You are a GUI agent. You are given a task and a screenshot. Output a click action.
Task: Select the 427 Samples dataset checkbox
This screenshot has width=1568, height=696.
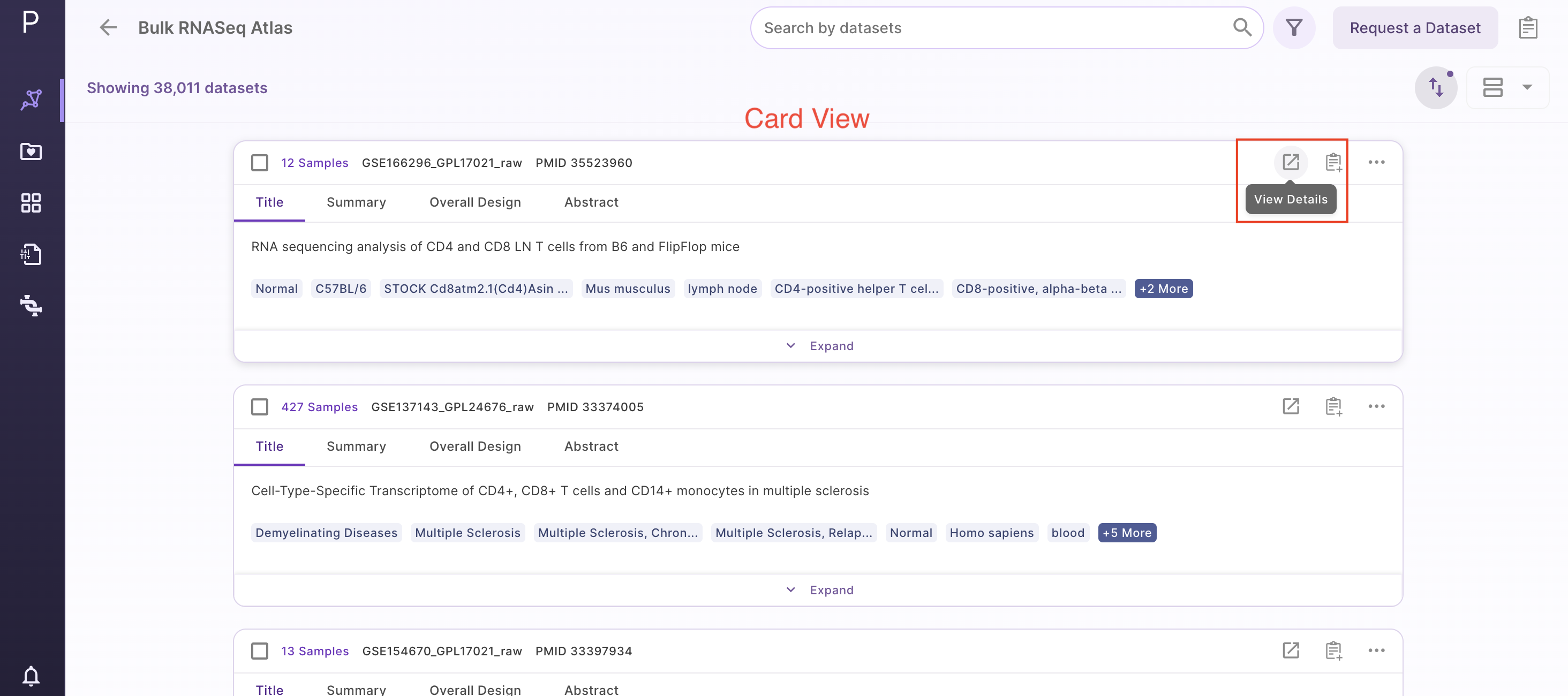point(260,406)
